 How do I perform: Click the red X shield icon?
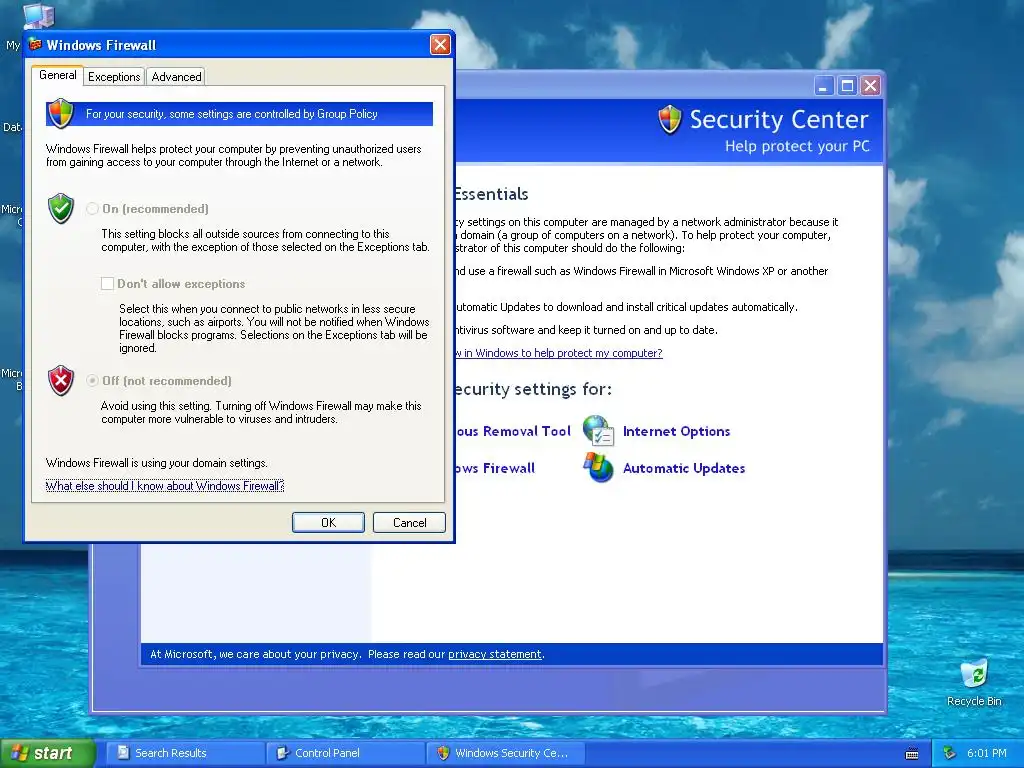point(61,381)
